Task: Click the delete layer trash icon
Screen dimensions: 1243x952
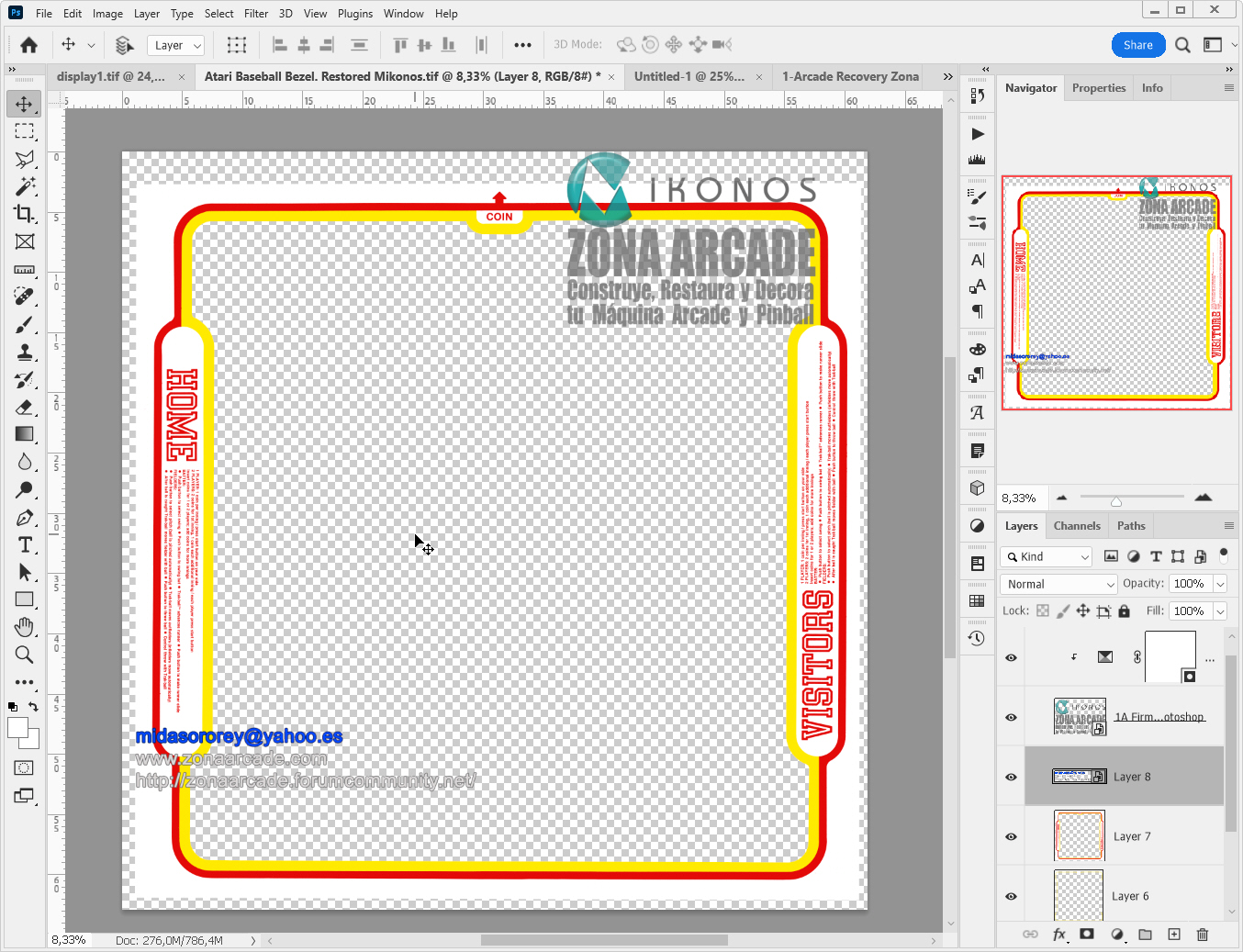Action: pos(1203,935)
